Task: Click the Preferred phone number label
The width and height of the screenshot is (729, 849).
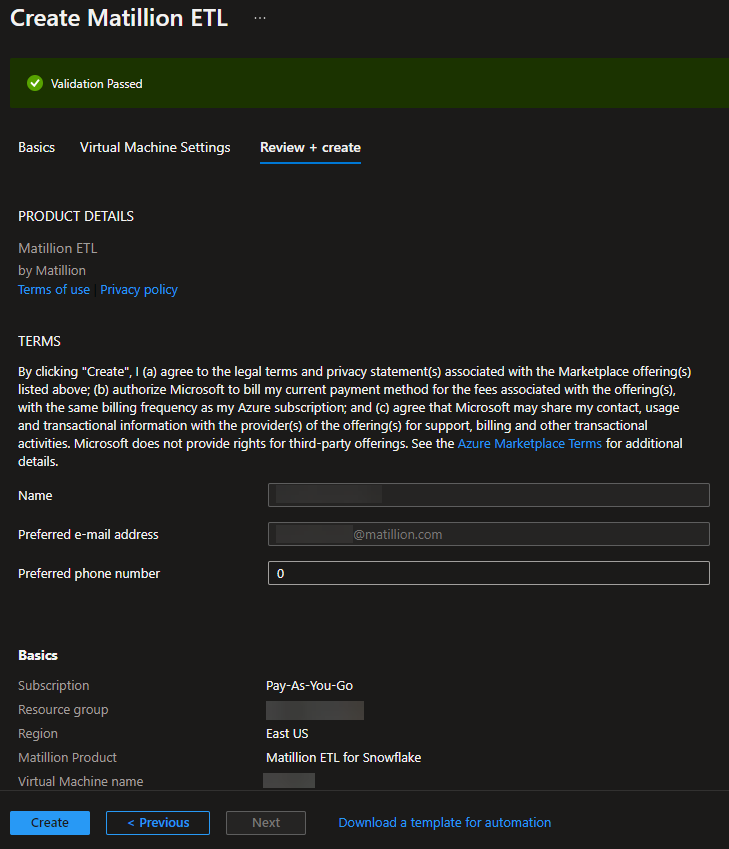Action: pyautogui.click(x=89, y=573)
